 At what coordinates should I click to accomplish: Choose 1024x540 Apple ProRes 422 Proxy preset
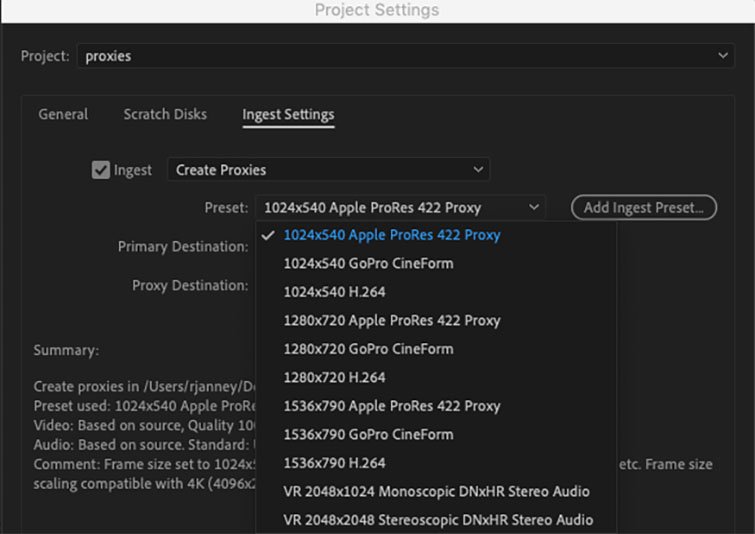[x=391, y=236]
